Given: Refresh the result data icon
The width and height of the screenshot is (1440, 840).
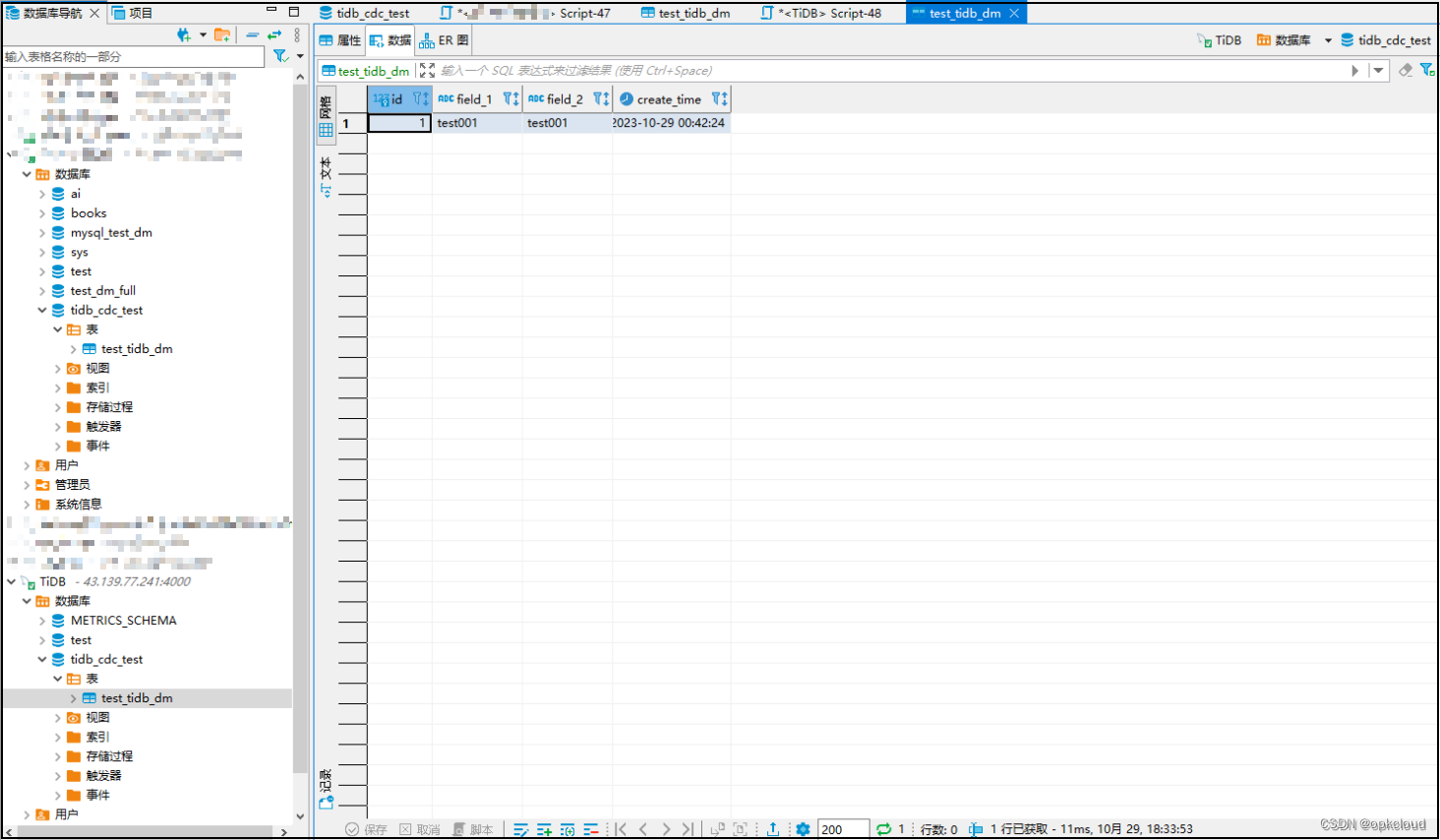Looking at the screenshot, I should point(883,829).
